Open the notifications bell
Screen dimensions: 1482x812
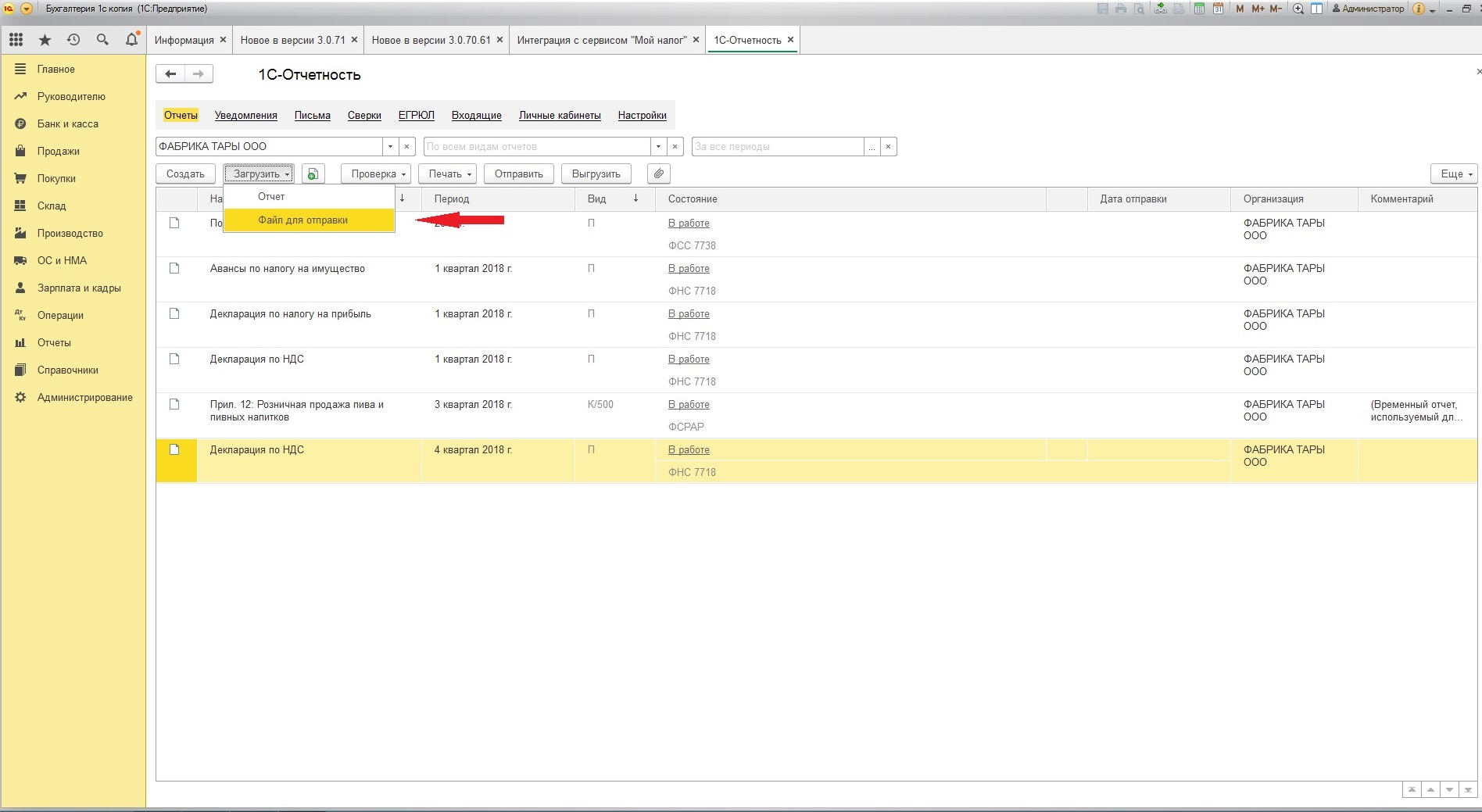pyautogui.click(x=131, y=39)
